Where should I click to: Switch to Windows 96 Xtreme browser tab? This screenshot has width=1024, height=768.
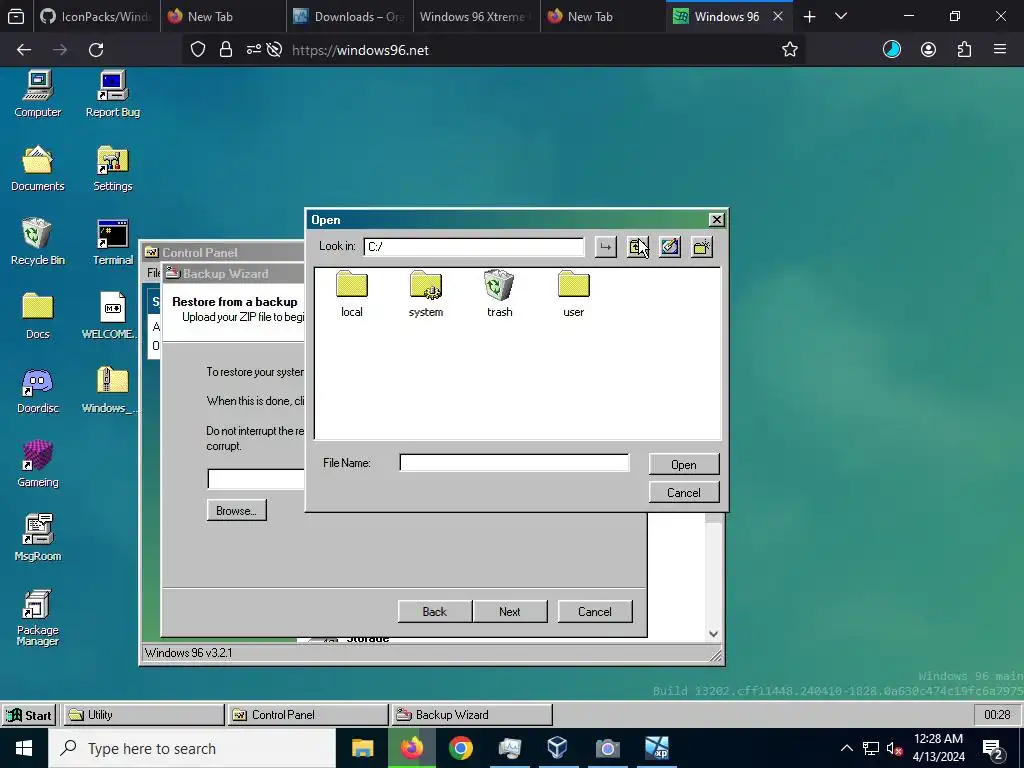(477, 16)
